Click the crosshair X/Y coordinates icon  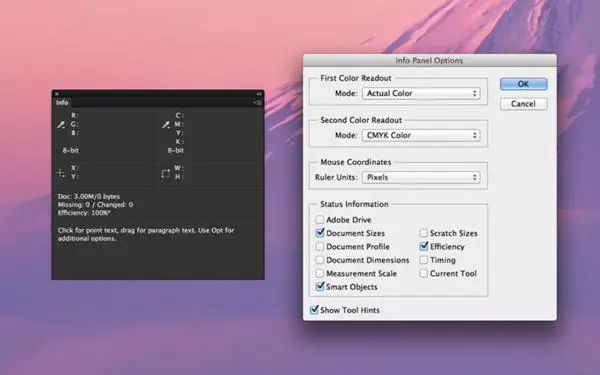click(x=61, y=173)
